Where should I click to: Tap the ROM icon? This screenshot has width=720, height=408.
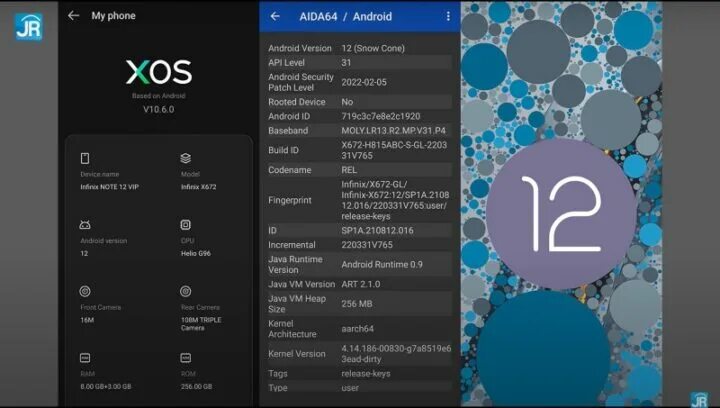pyautogui.click(x=186, y=358)
